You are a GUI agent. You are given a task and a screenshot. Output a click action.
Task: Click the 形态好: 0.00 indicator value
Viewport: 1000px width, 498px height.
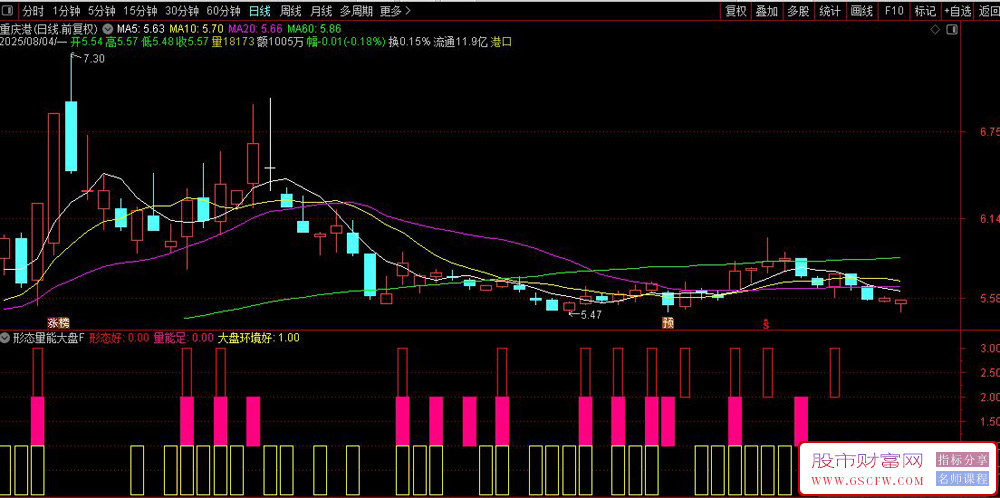[x=119, y=338]
